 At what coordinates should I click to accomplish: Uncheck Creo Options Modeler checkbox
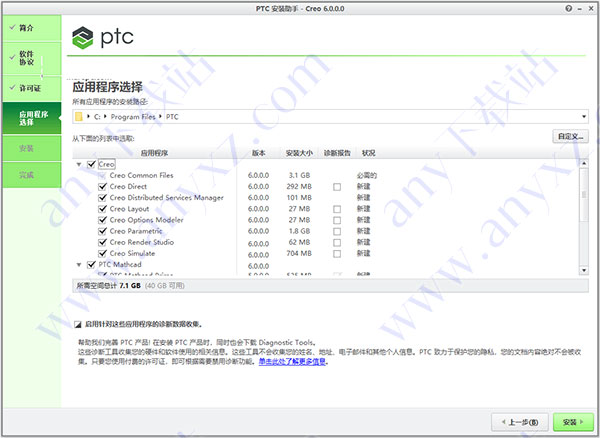coord(102,220)
